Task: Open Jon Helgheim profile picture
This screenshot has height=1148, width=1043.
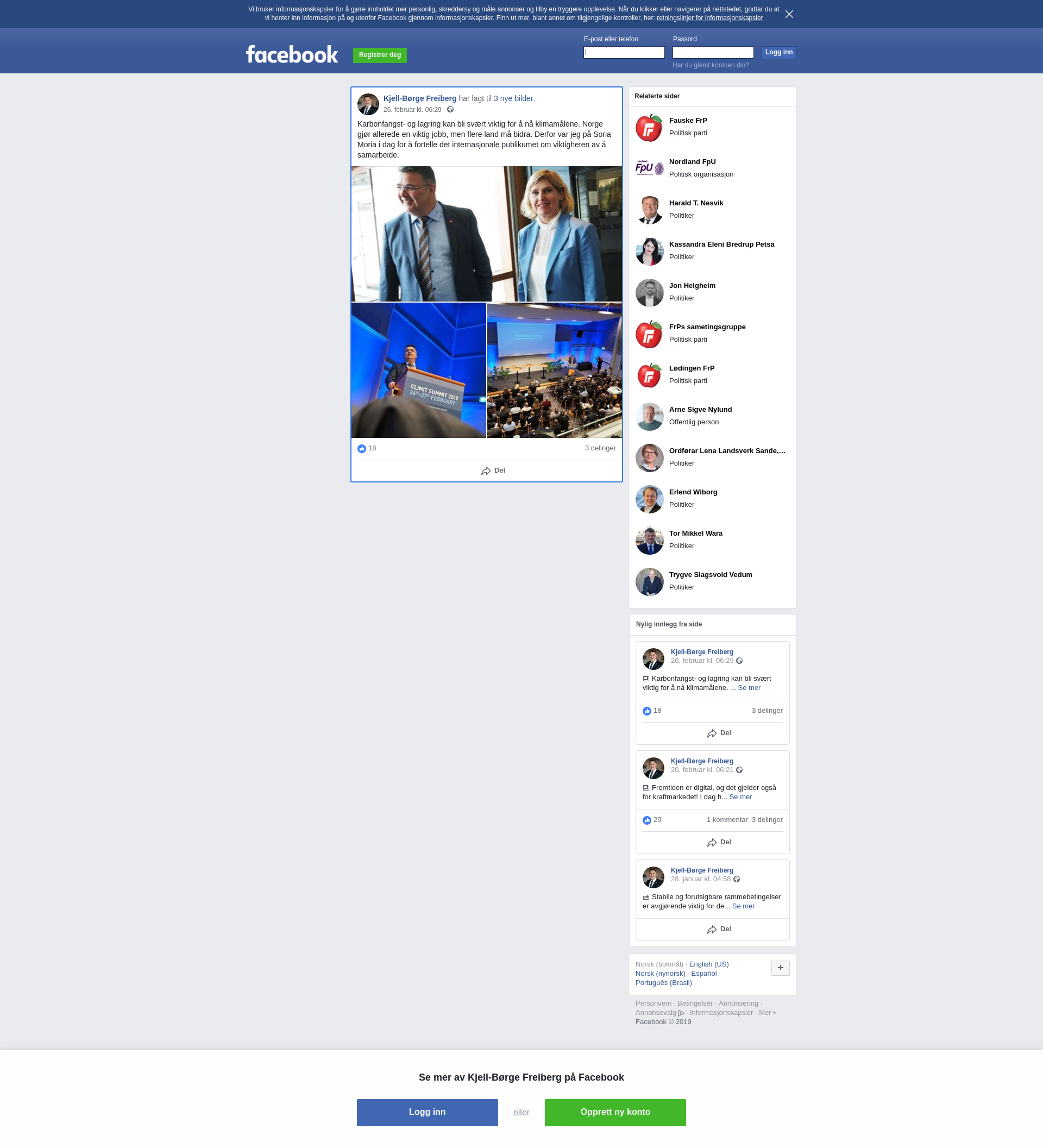Action: tap(649, 293)
